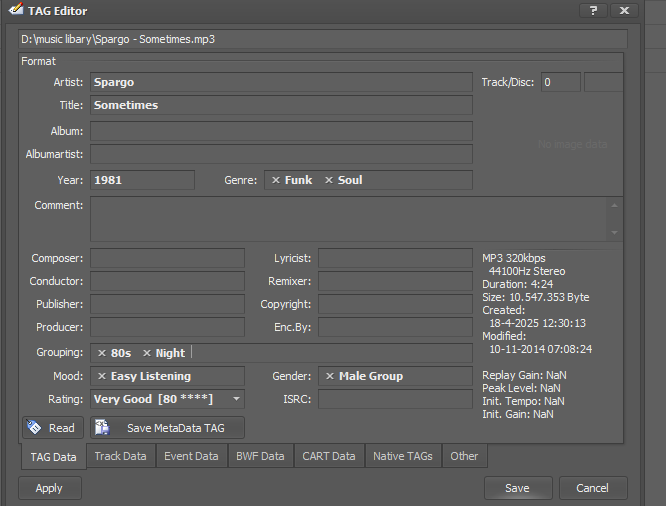Remove the 80s grouping tag
666x506 pixels.
pos(102,353)
